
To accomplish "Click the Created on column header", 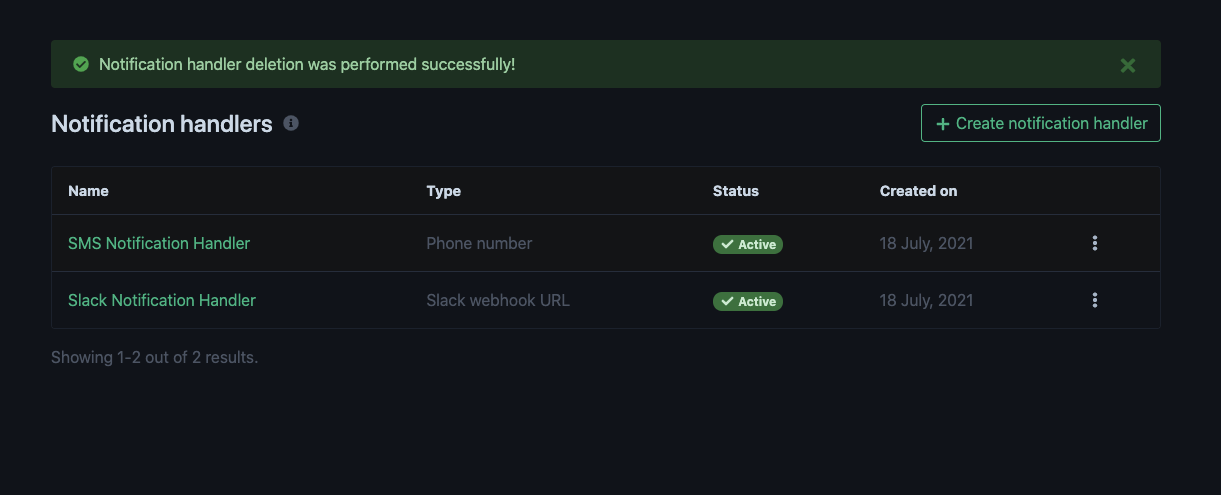I will [x=918, y=191].
